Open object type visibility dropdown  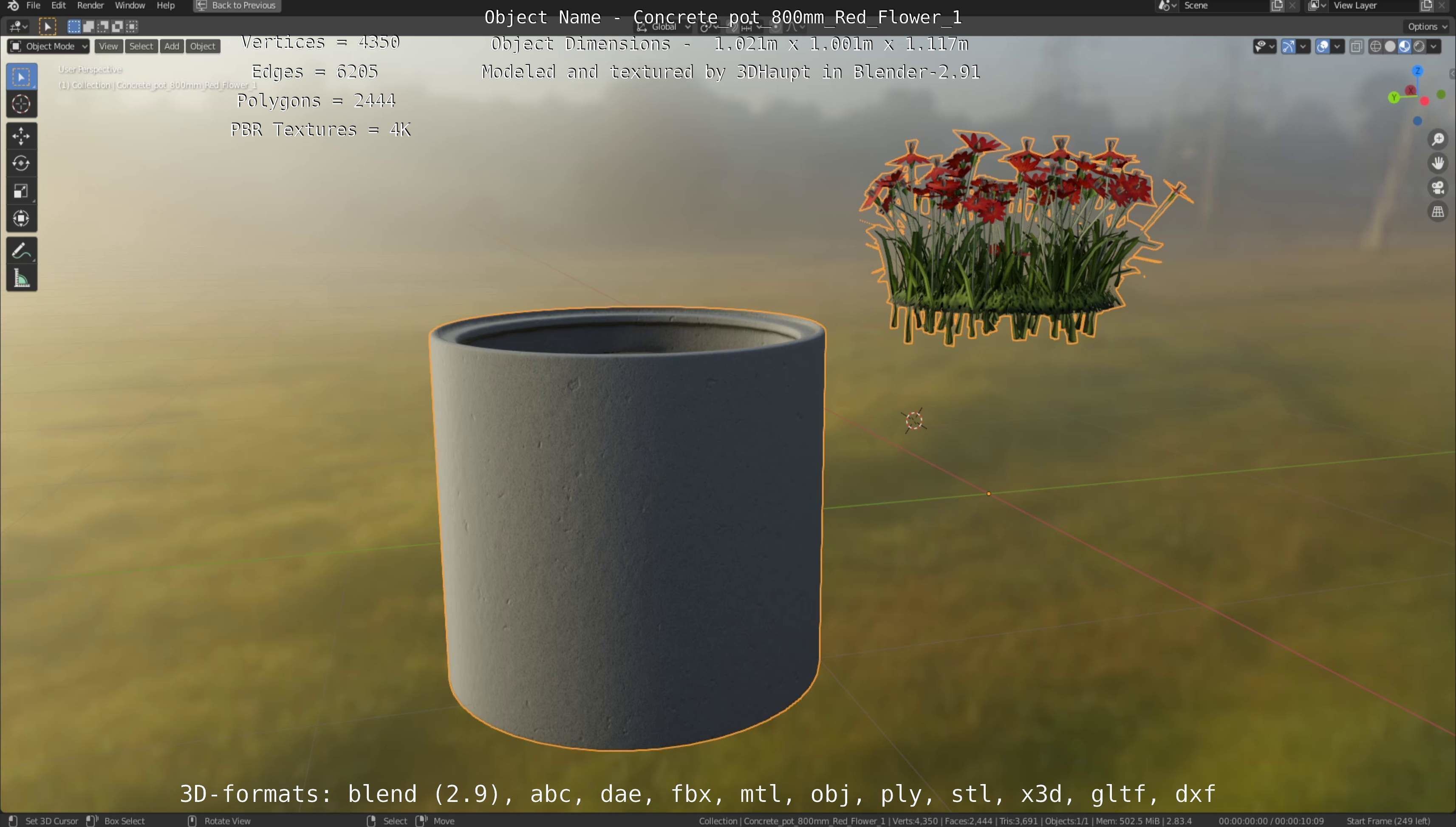pos(1265,47)
